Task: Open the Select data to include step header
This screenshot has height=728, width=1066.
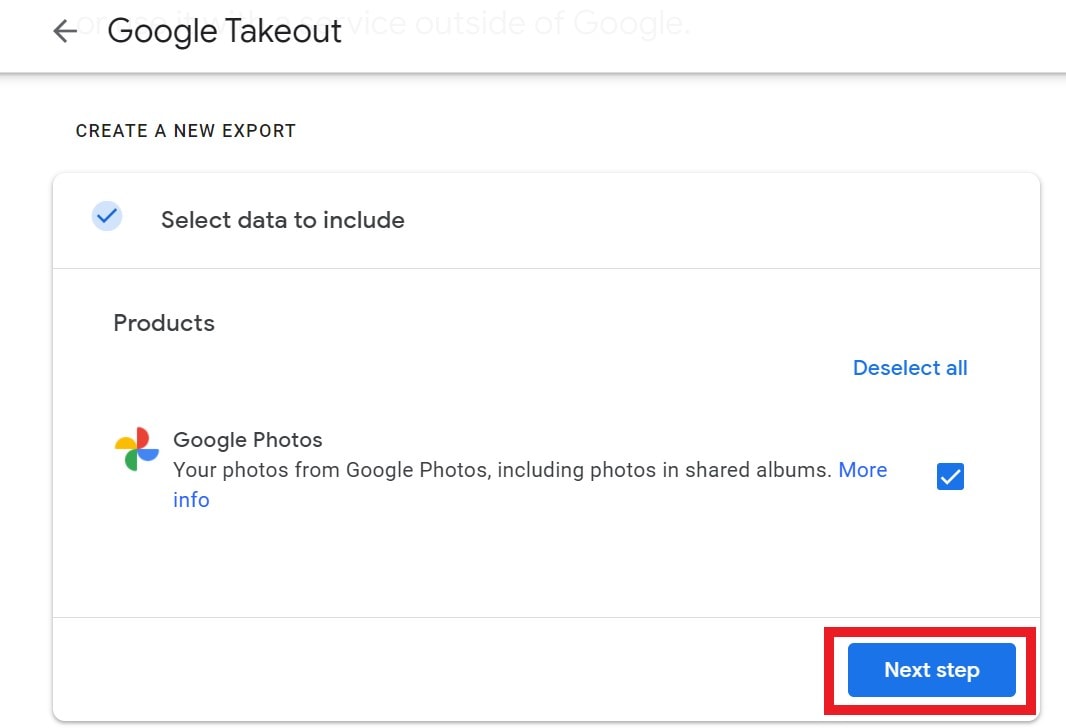Action: 282,220
